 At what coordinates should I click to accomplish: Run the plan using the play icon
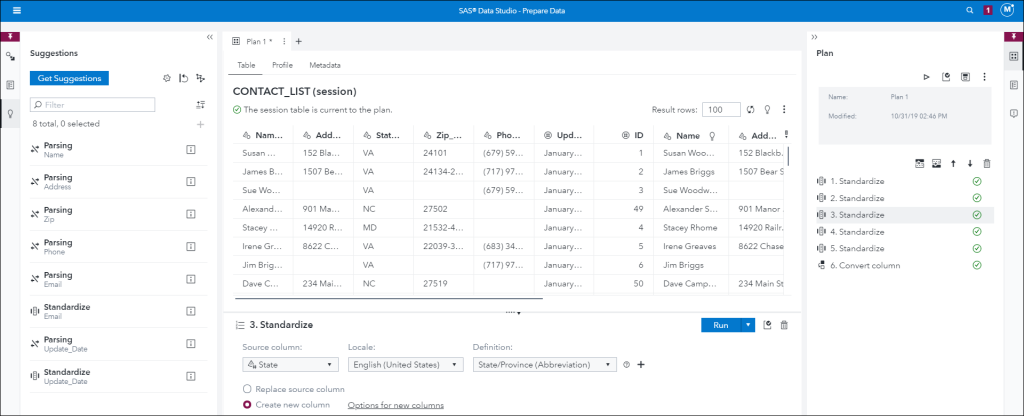[927, 76]
